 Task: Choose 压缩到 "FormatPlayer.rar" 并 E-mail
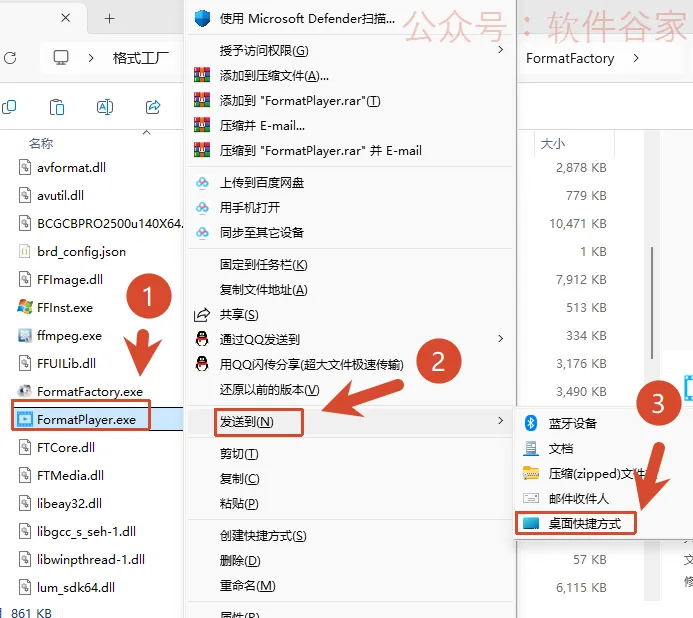[350, 150]
